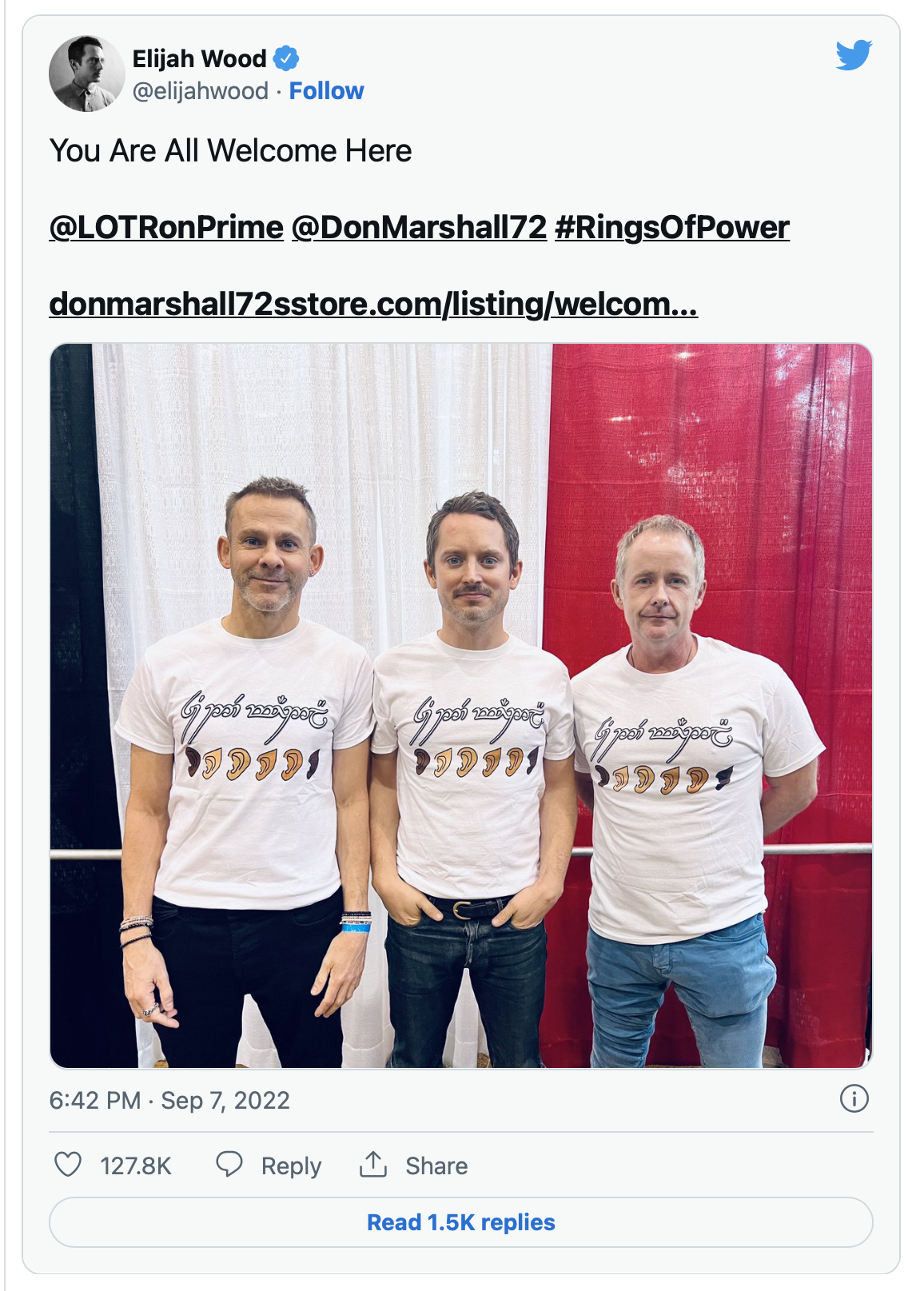Open the @LOTRonPrime mention link

pyautogui.click(x=166, y=228)
